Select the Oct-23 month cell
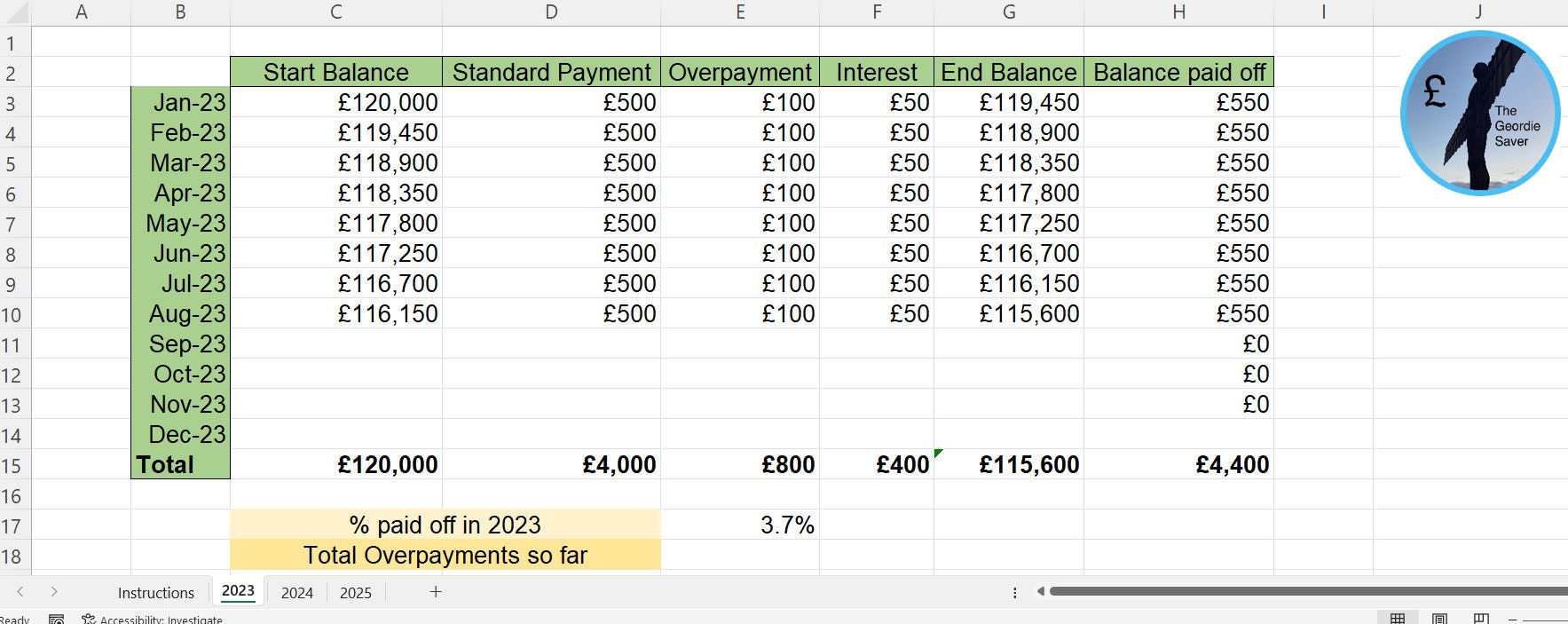1568x624 pixels. [x=180, y=374]
